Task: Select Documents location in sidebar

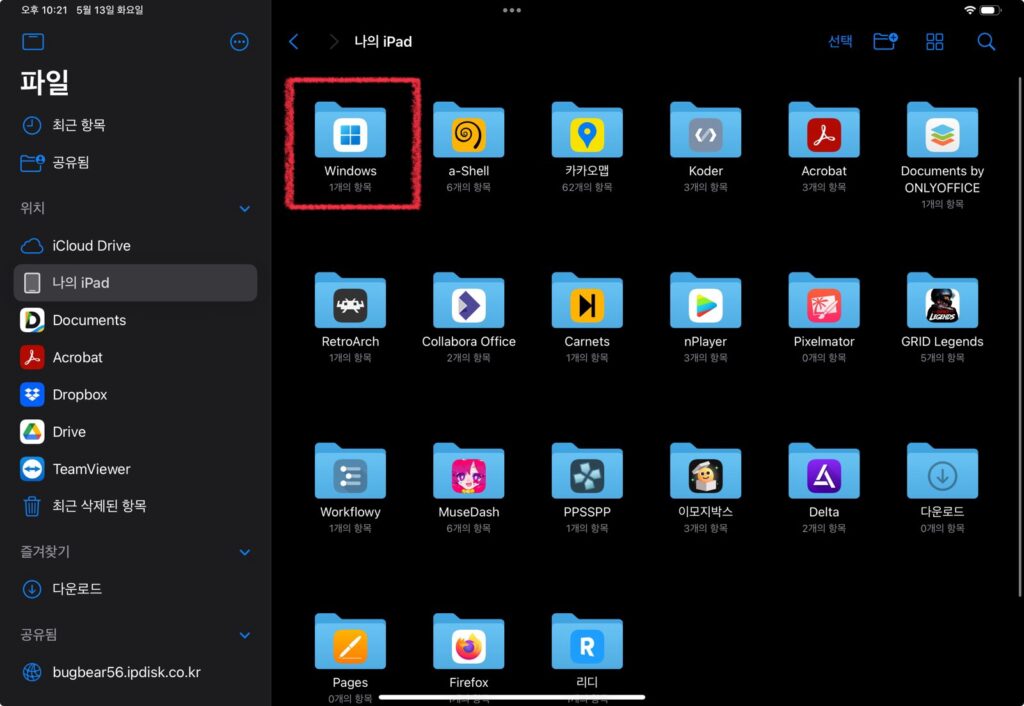Action: 135,320
